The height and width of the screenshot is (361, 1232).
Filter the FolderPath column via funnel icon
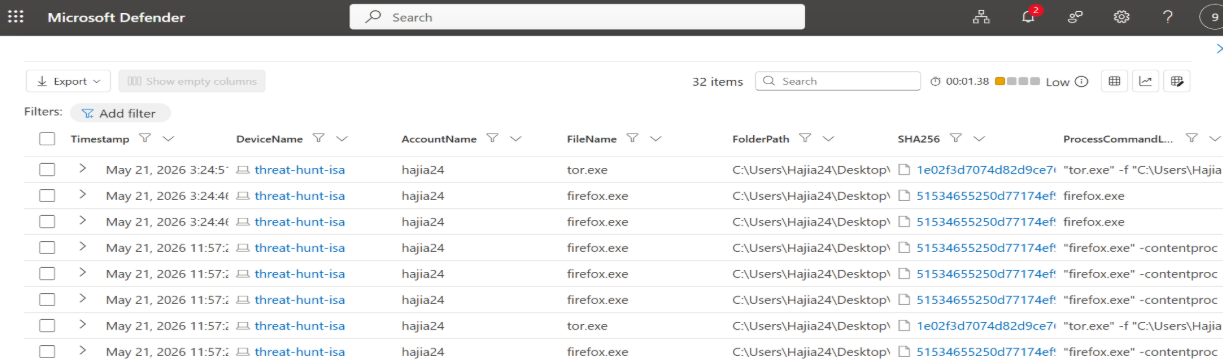(x=805, y=139)
